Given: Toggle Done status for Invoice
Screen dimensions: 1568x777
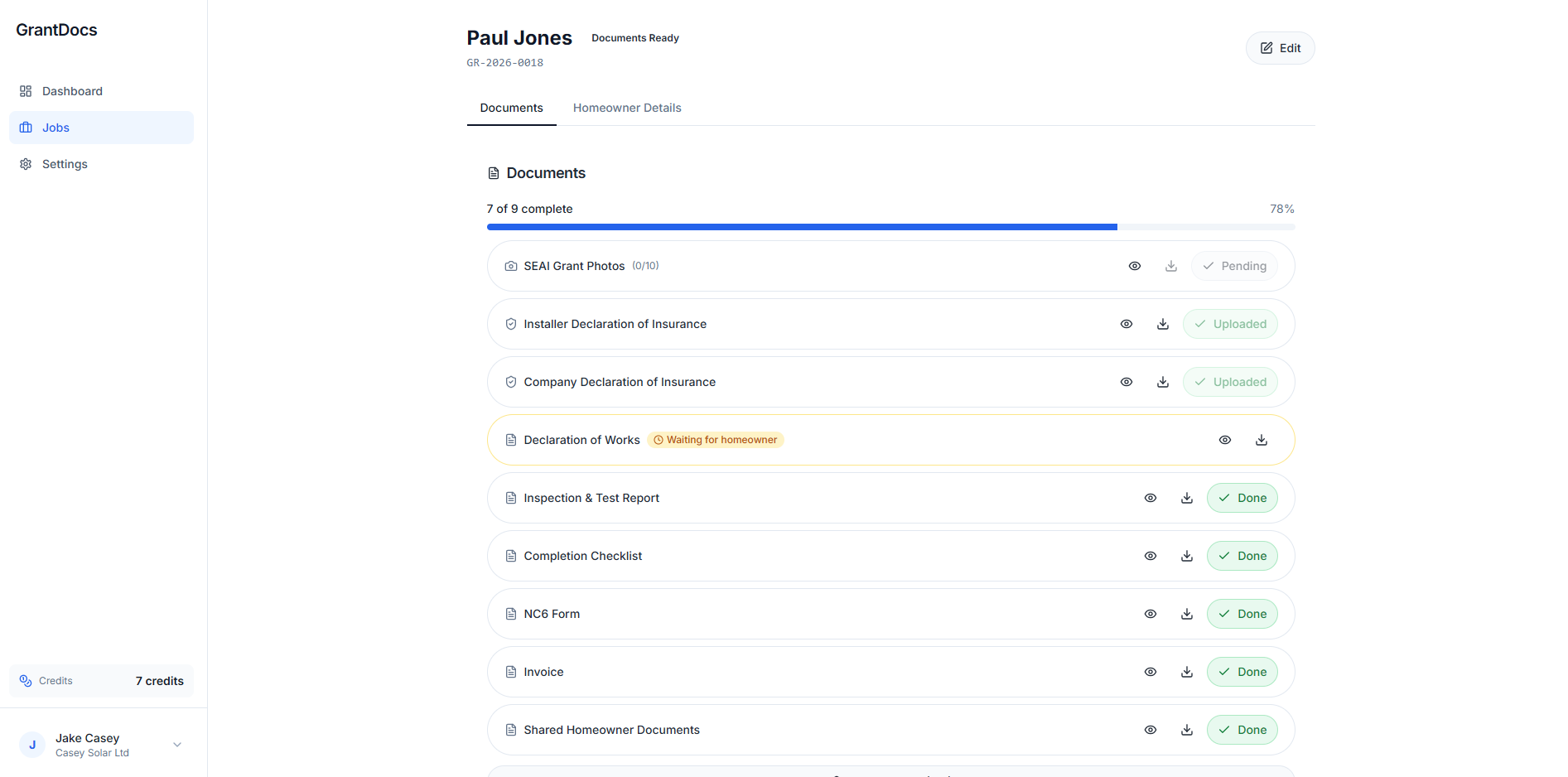Looking at the screenshot, I should (x=1242, y=672).
